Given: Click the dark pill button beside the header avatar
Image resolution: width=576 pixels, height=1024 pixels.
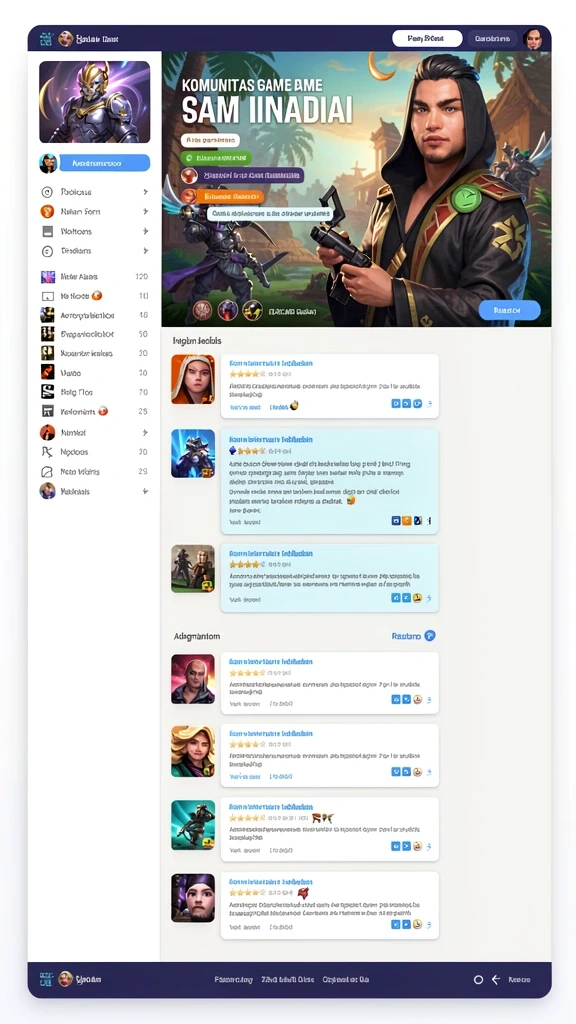Looking at the screenshot, I should (492, 39).
